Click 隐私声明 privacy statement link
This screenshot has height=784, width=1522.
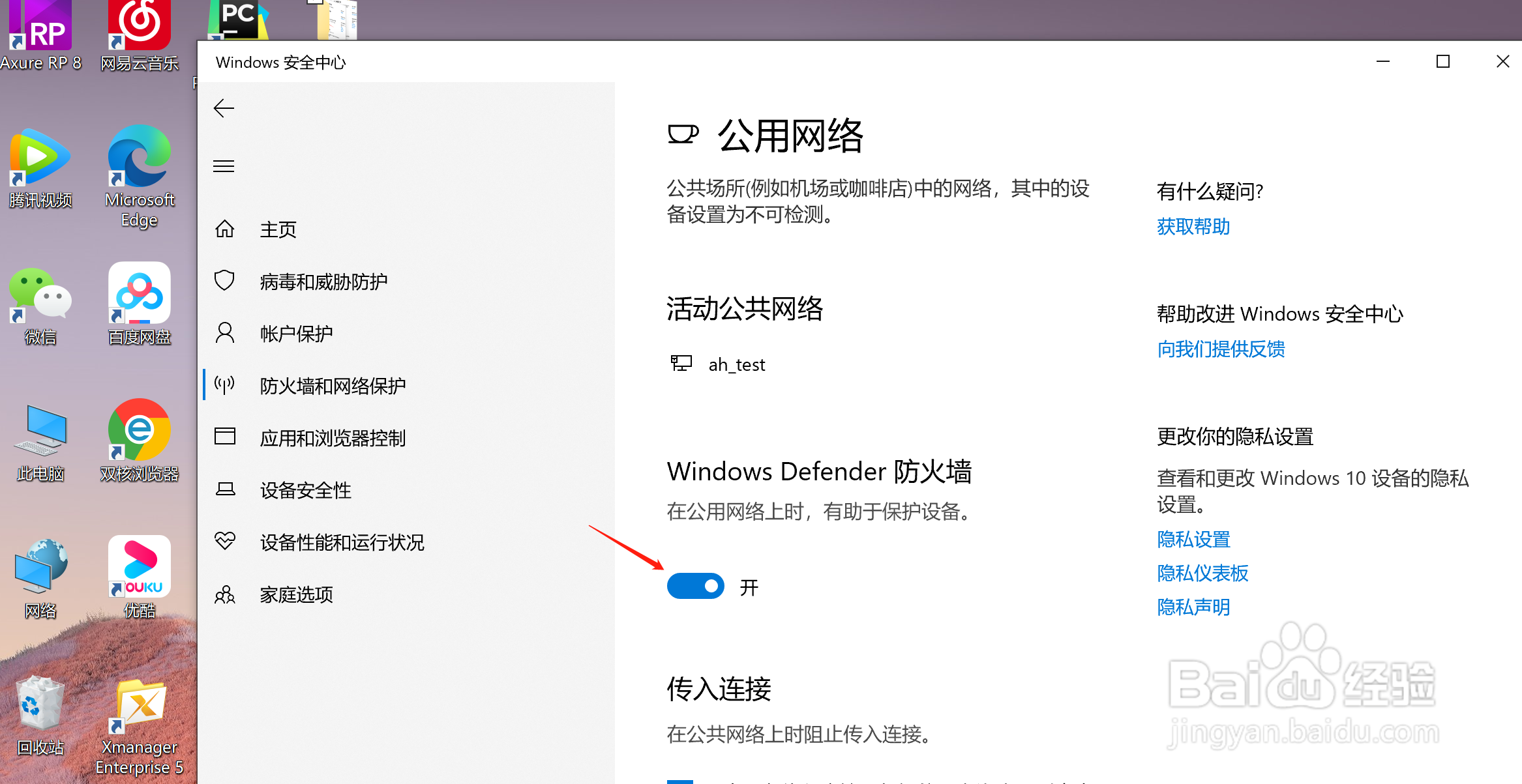[1193, 607]
